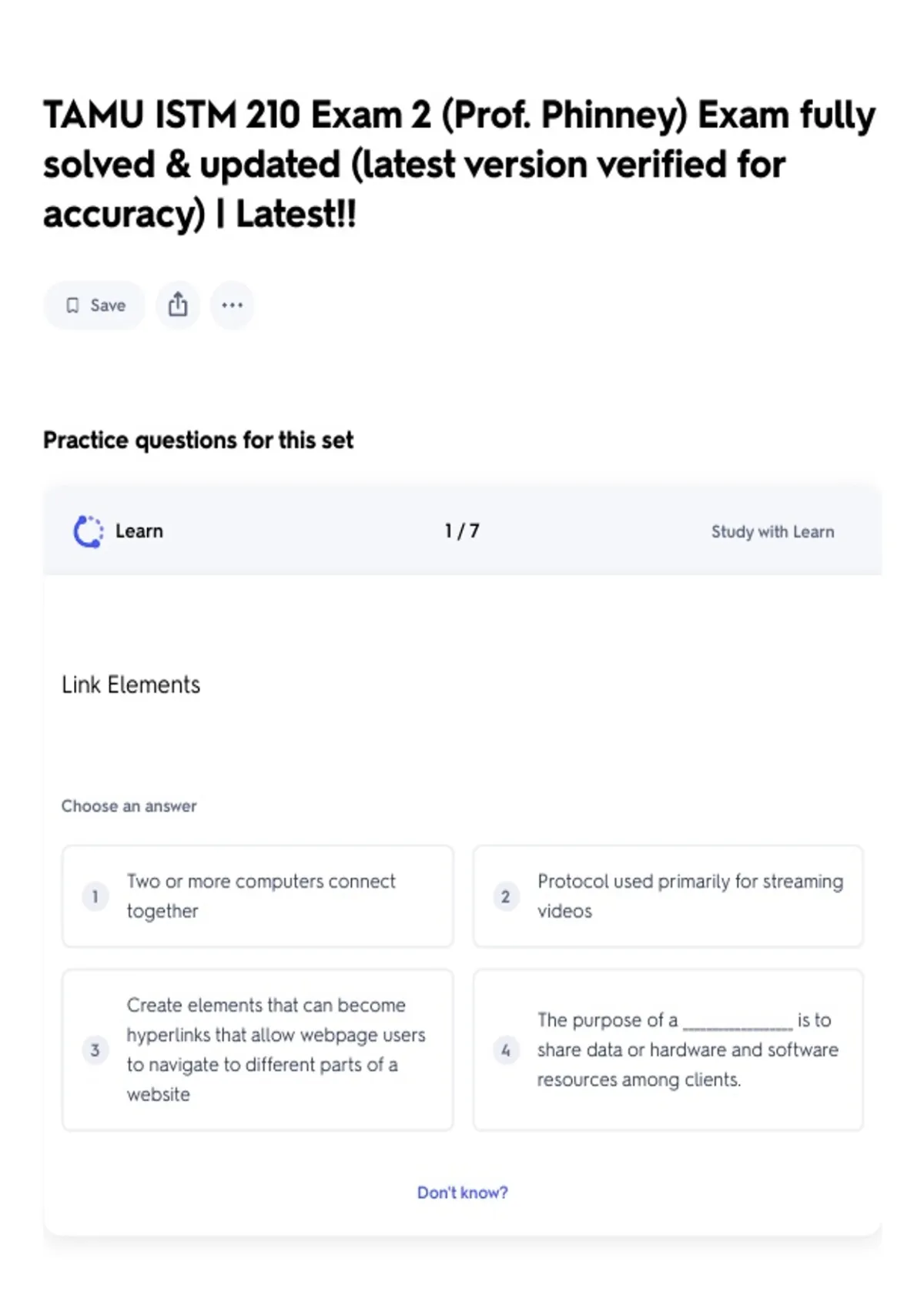The image size is (924, 1309).
Task: Click the Learn circular logo icon
Action: click(88, 531)
